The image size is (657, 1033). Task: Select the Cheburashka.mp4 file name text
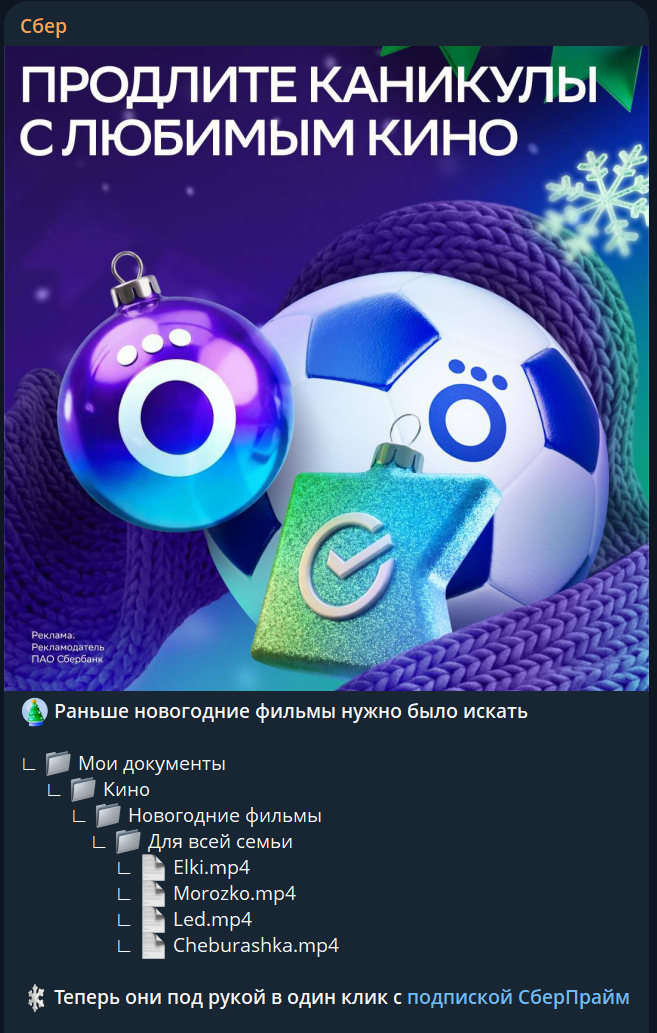pos(256,945)
